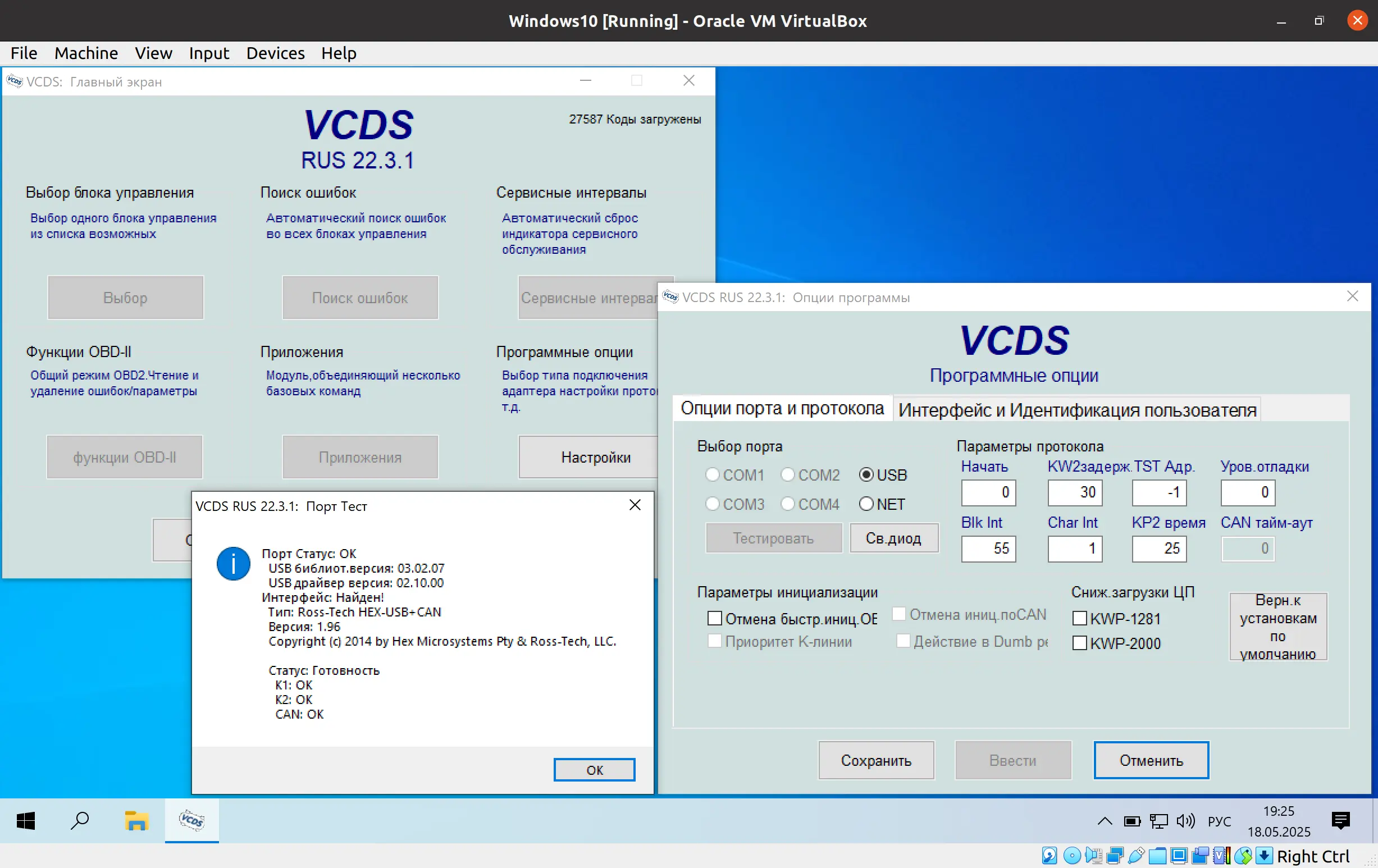
Task: Toggle the Отмена быстр.иниц.ОЕ checkbox
Action: pos(715,618)
